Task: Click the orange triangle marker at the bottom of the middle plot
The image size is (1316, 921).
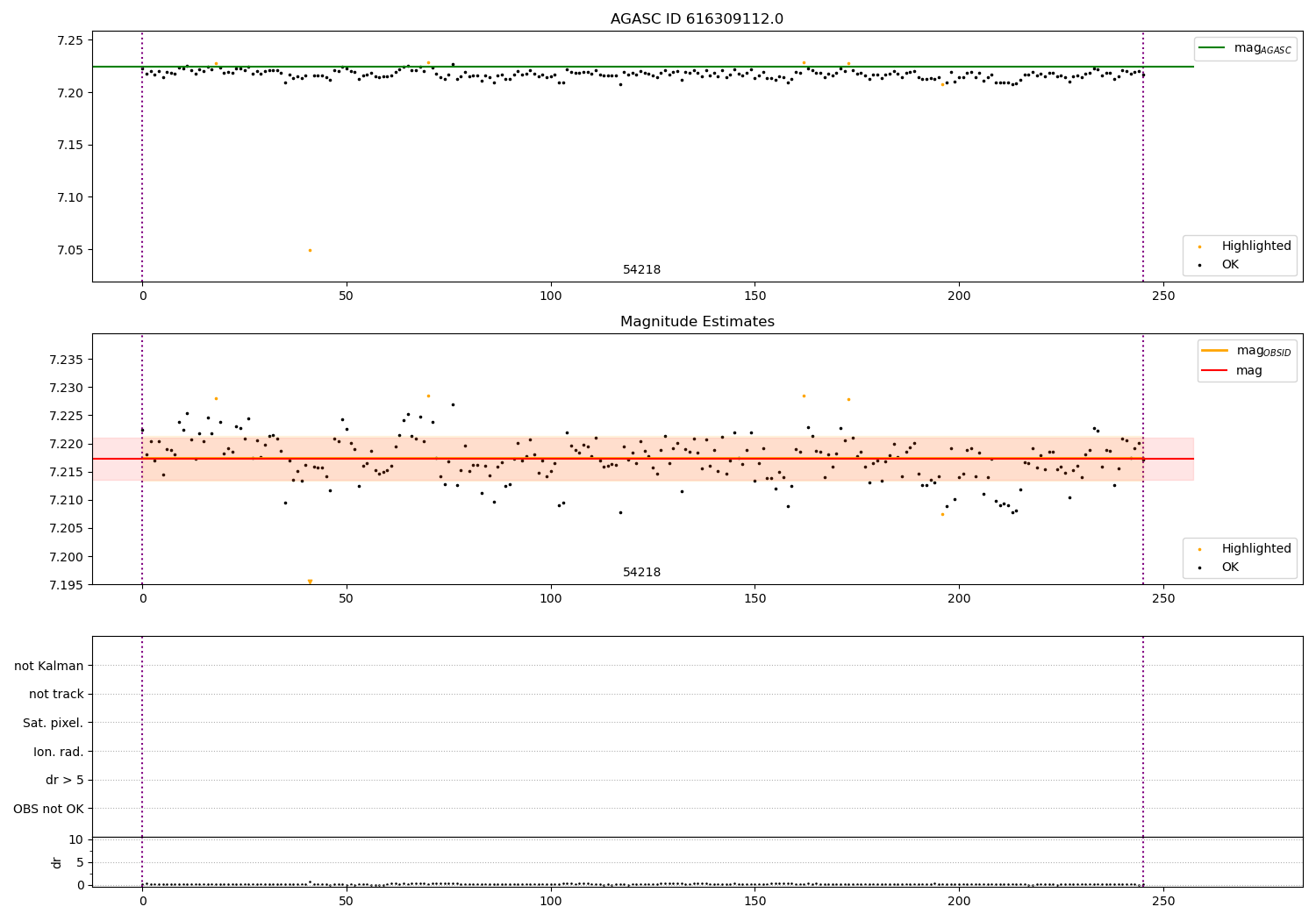Action: pyautogui.click(x=310, y=581)
